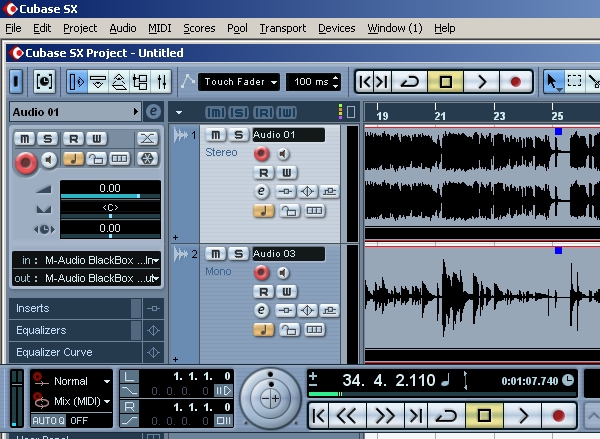Open the Touch Fader automation mode dropdown
The height and width of the screenshot is (439, 600).
(239, 82)
